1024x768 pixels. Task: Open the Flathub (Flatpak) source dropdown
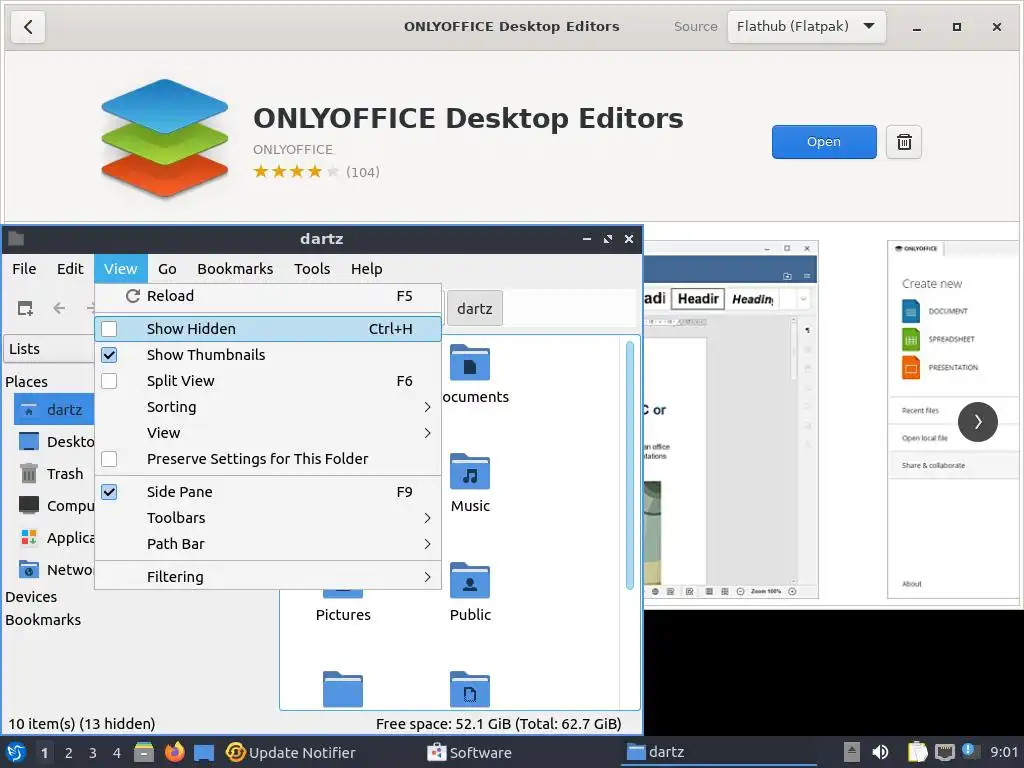pyautogui.click(x=807, y=27)
